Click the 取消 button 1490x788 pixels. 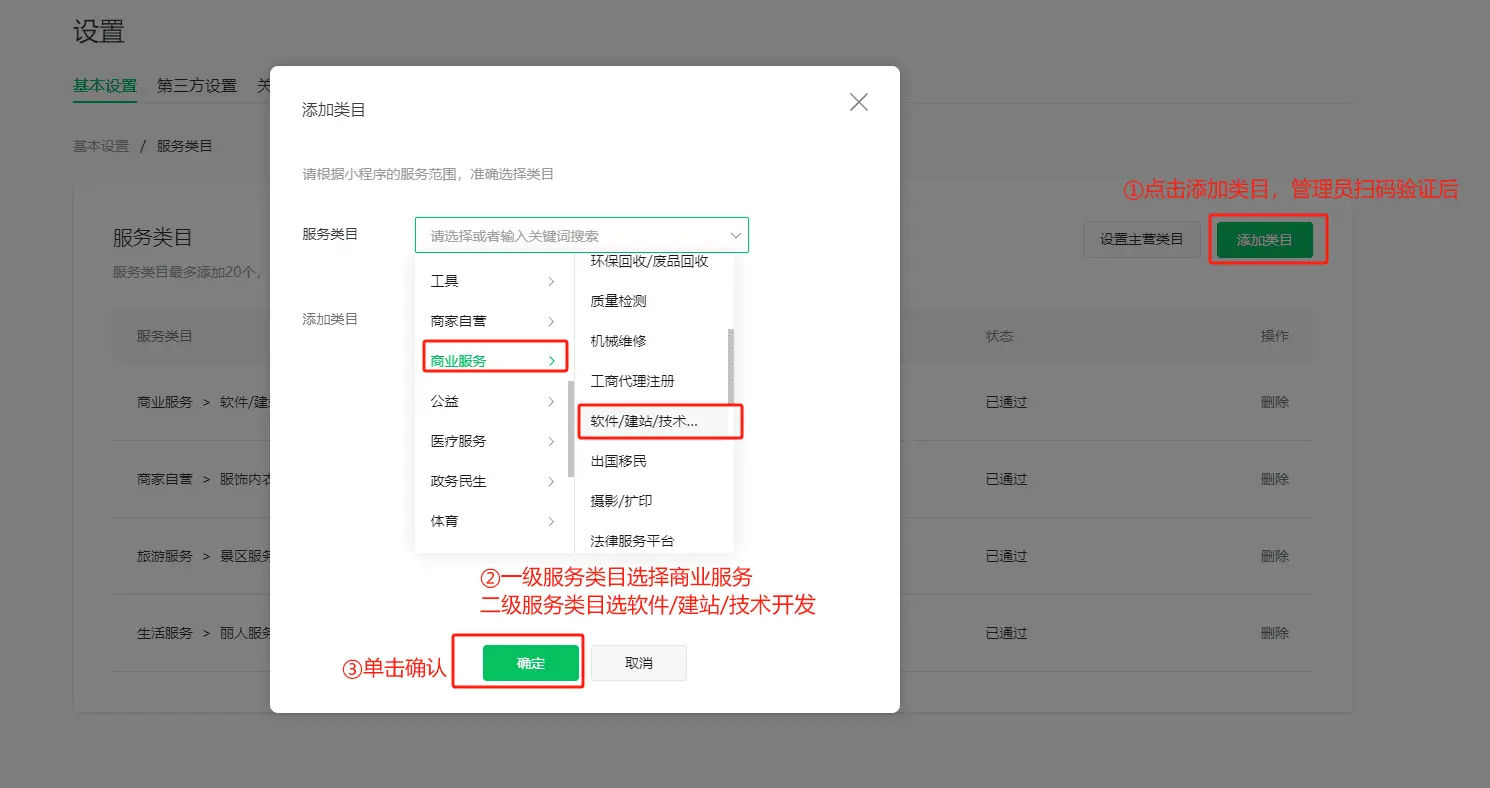(638, 663)
